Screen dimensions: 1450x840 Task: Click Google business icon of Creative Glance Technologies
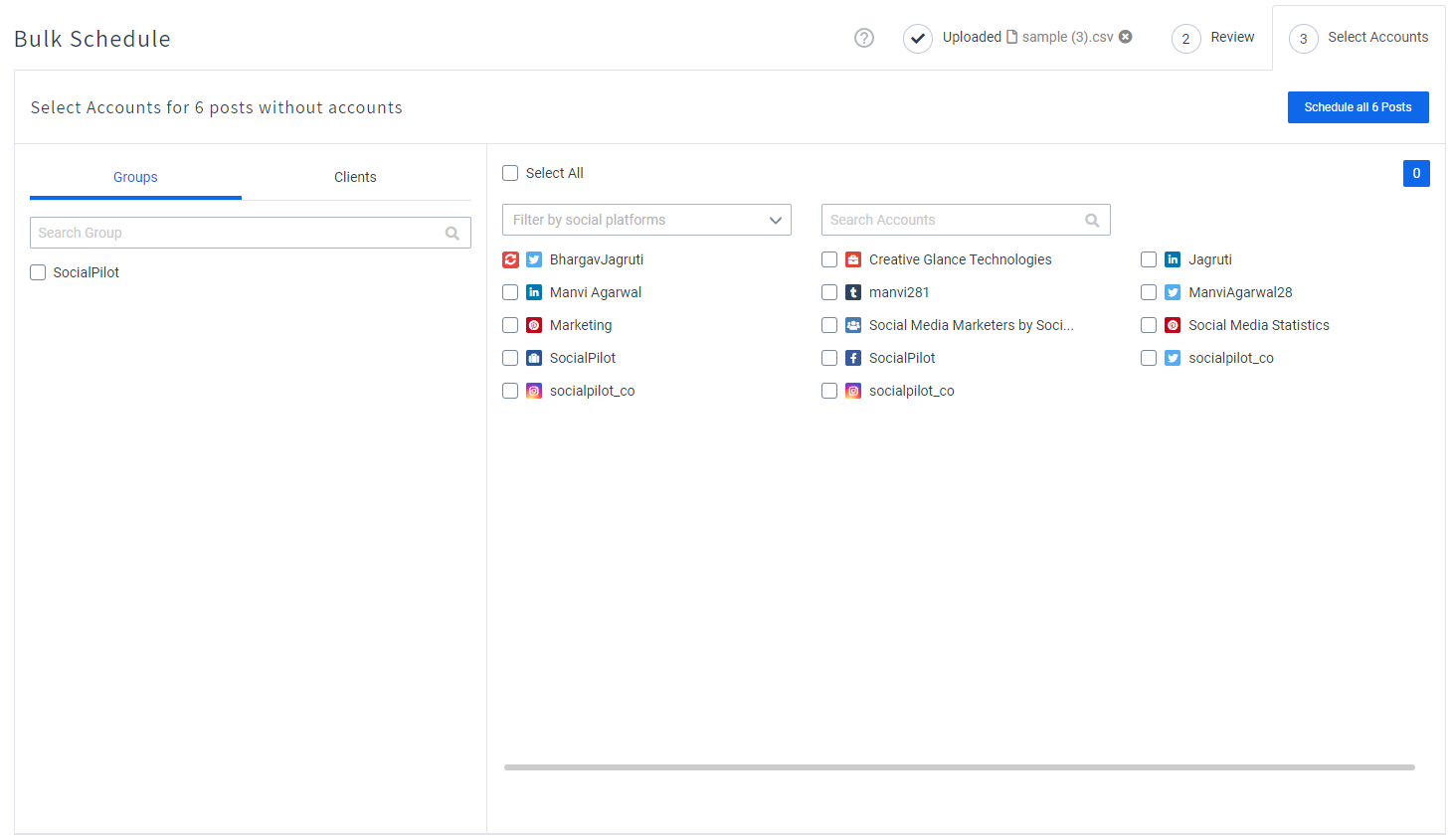point(853,259)
